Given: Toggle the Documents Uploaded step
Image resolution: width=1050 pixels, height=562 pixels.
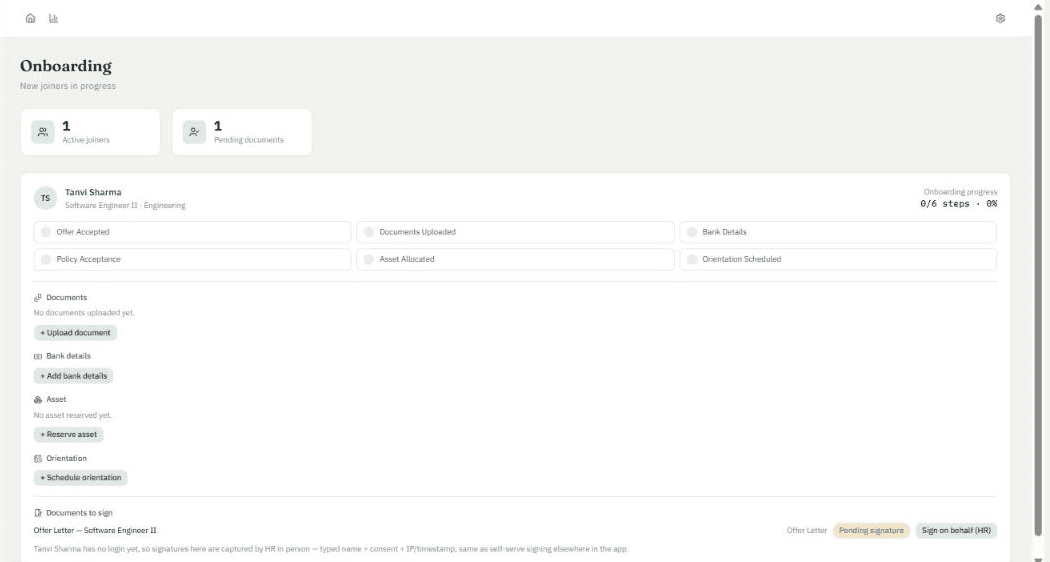Looking at the screenshot, I should click(x=515, y=232).
